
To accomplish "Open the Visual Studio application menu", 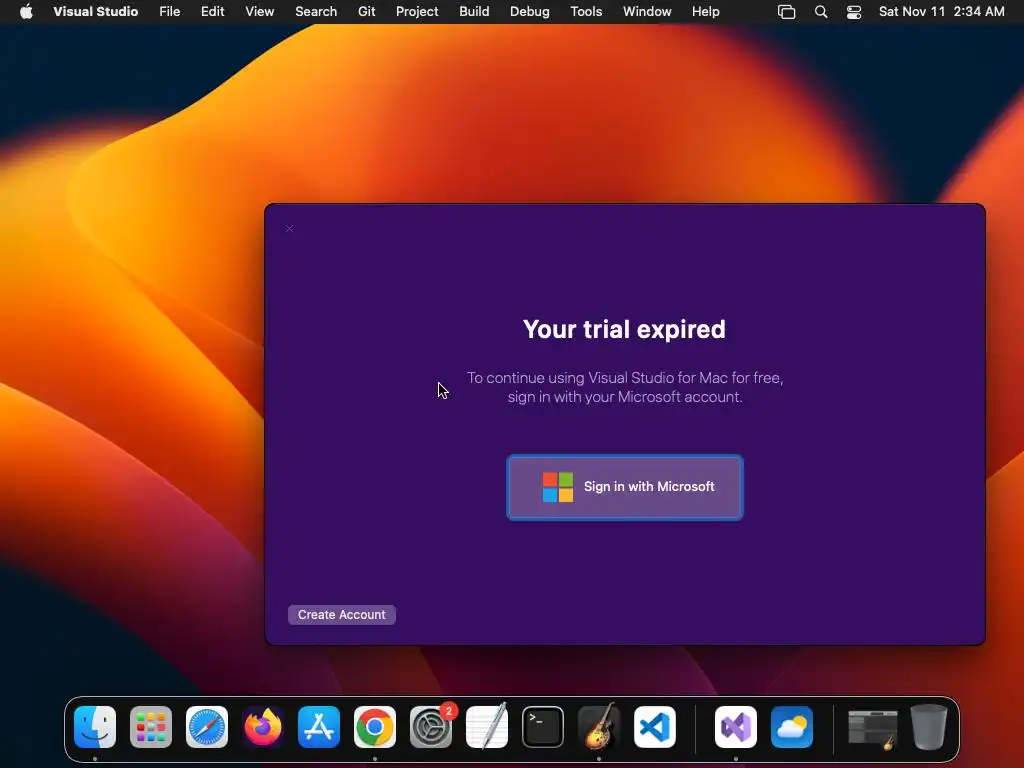I will coord(95,12).
